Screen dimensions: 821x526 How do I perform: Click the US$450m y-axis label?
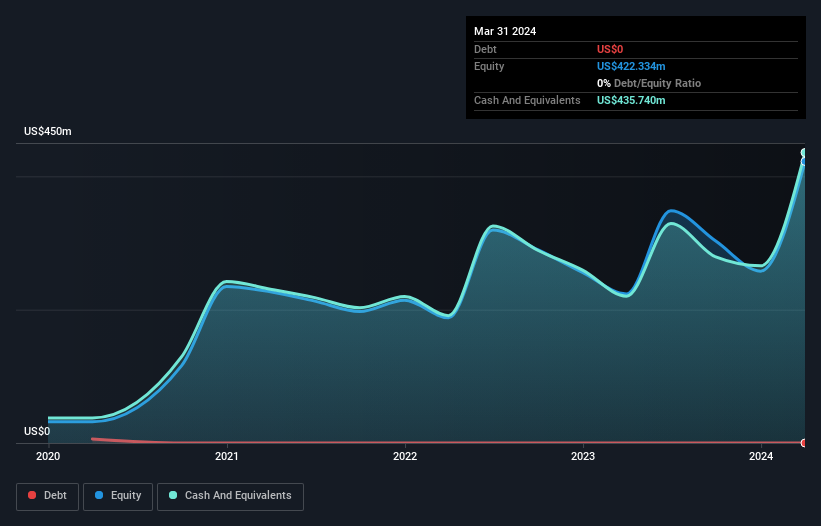[48, 131]
